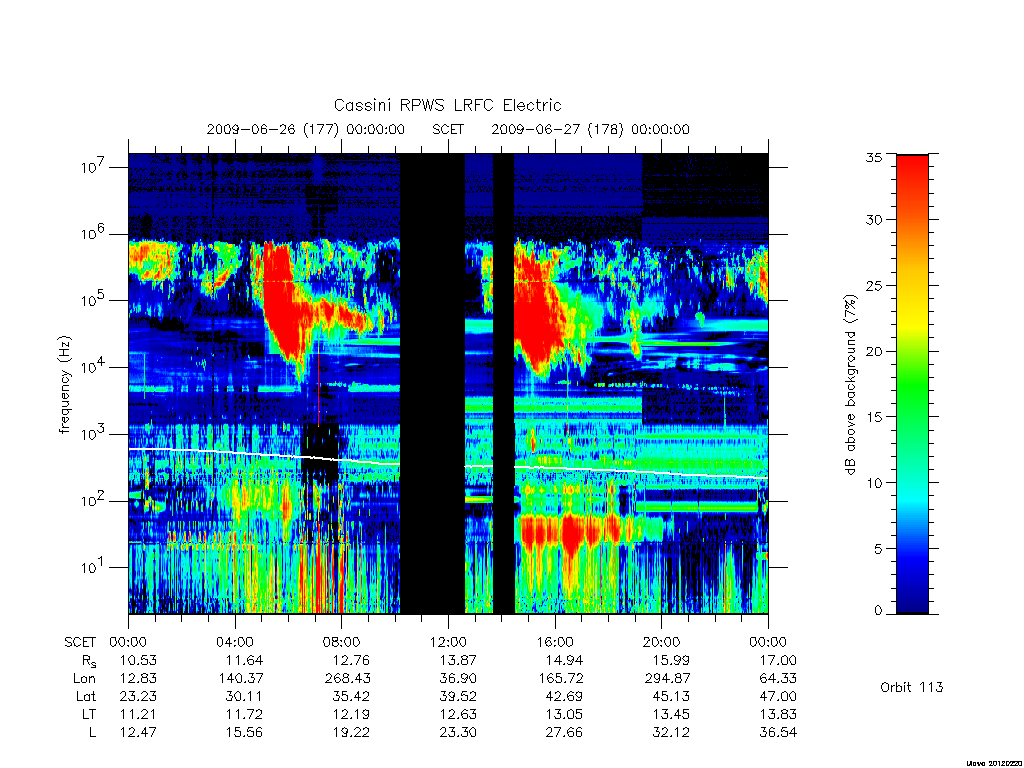Screen dimensions: 1024x768
Task: Click the Lon value 140.37
Action: [240, 679]
